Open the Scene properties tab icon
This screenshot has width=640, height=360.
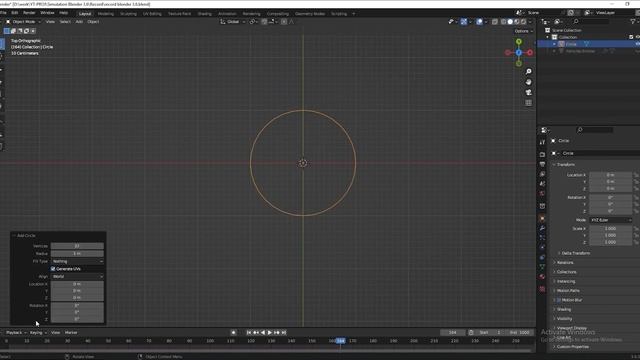(542, 184)
